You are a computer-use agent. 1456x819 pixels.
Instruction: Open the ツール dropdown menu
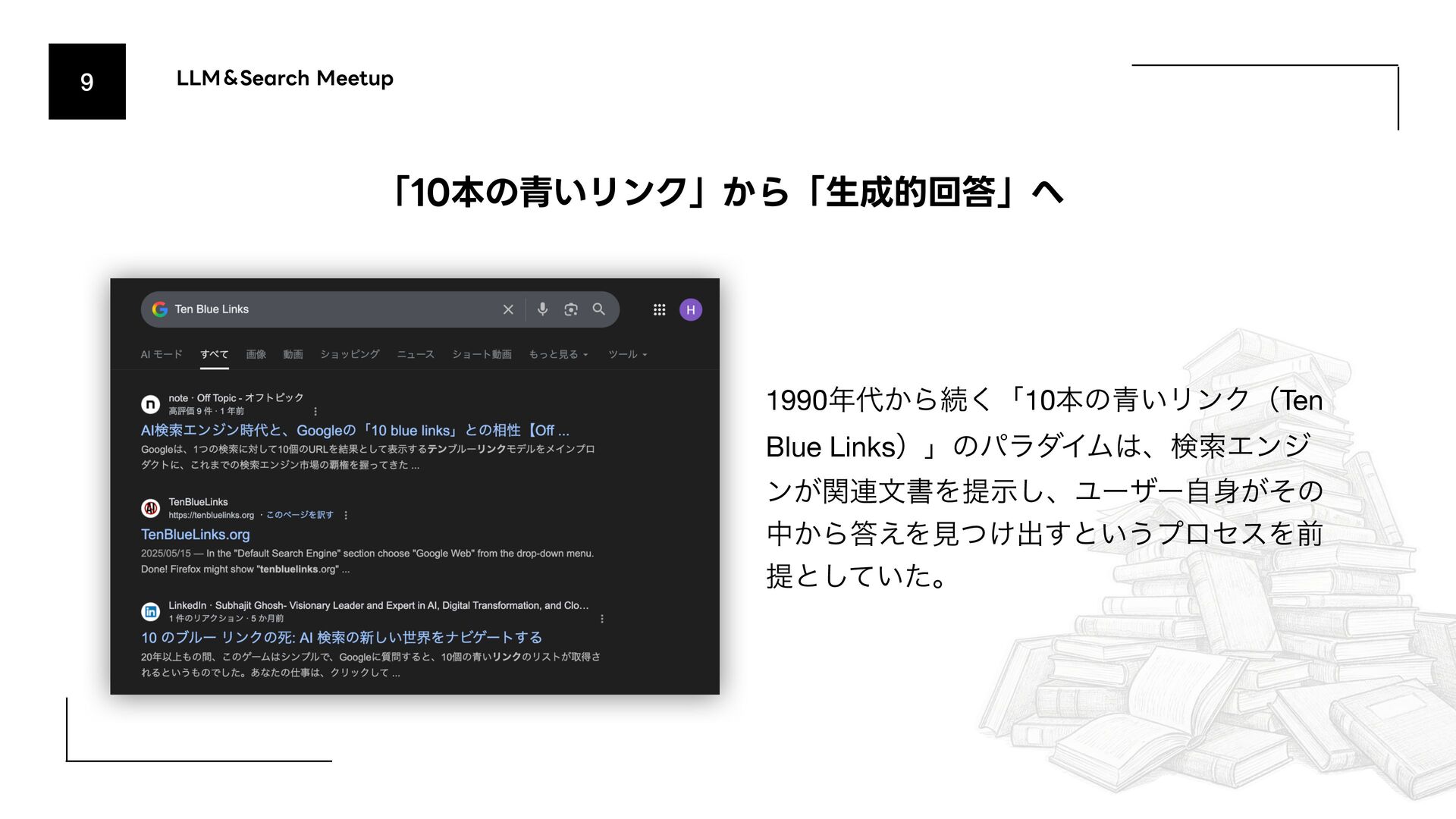(627, 354)
